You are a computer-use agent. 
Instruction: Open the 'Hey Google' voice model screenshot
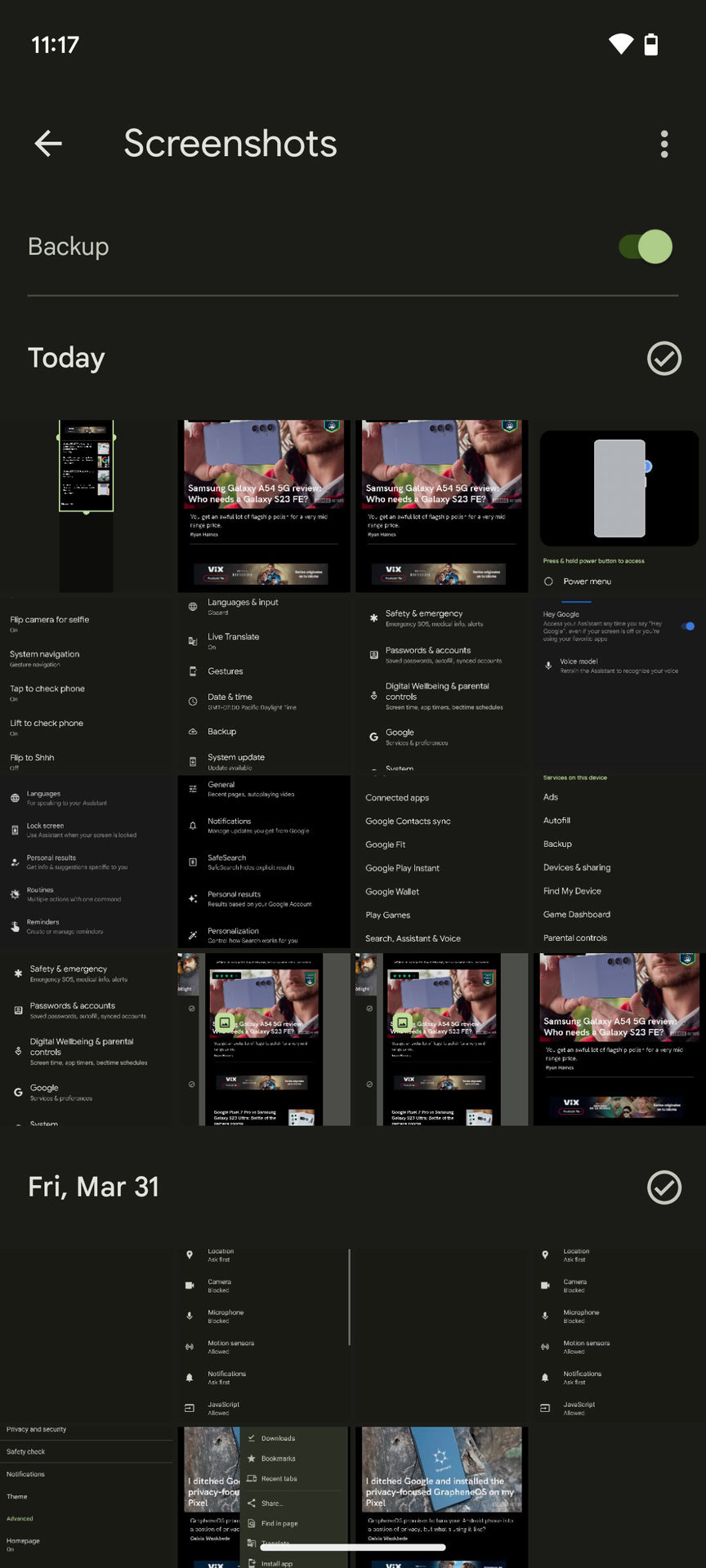(x=619, y=684)
